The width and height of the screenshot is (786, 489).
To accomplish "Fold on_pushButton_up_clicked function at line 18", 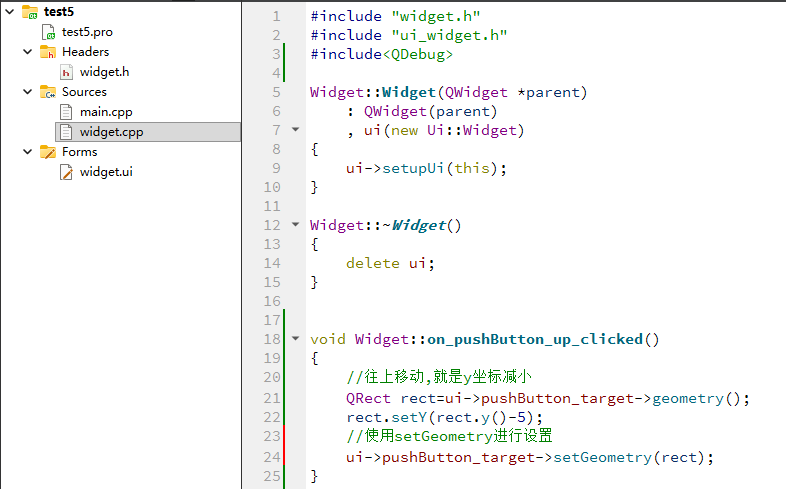I will (x=296, y=339).
